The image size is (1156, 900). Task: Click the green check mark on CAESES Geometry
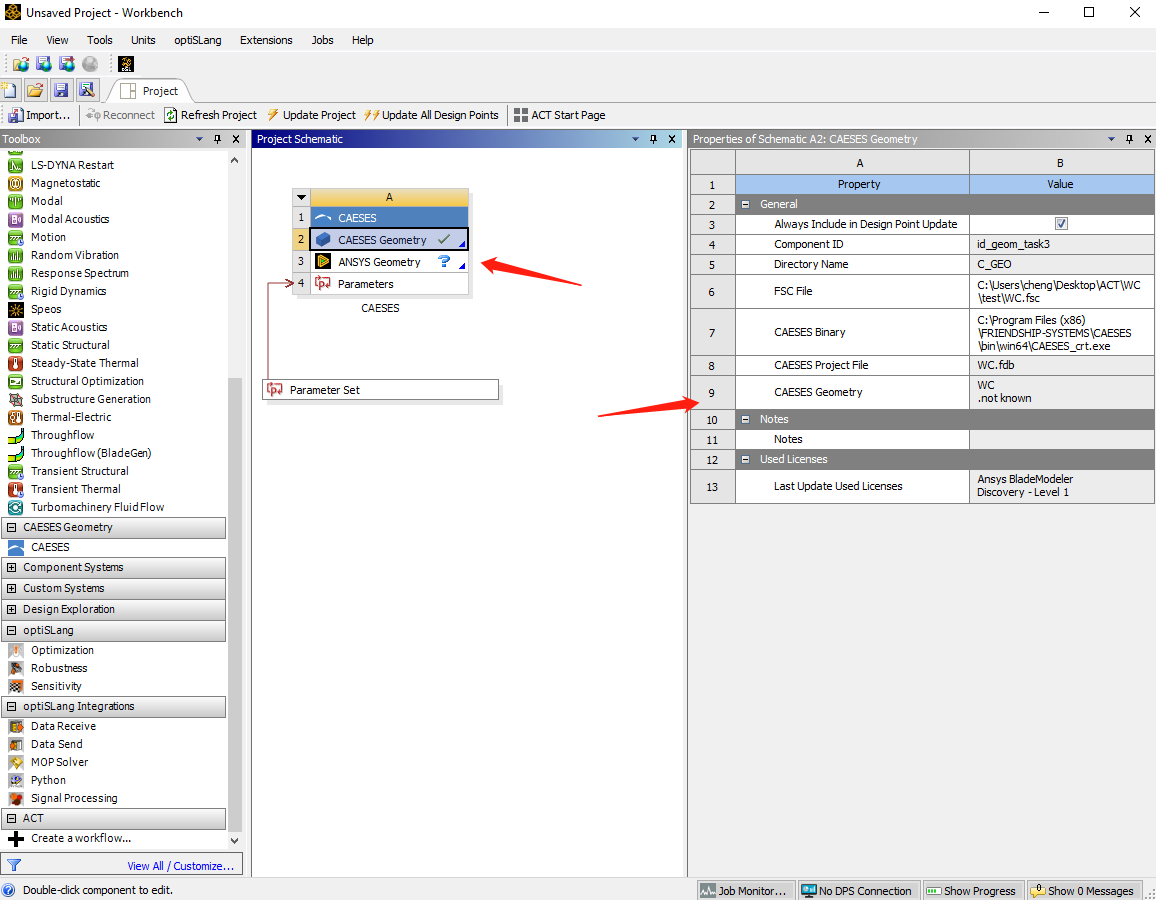click(x=443, y=240)
